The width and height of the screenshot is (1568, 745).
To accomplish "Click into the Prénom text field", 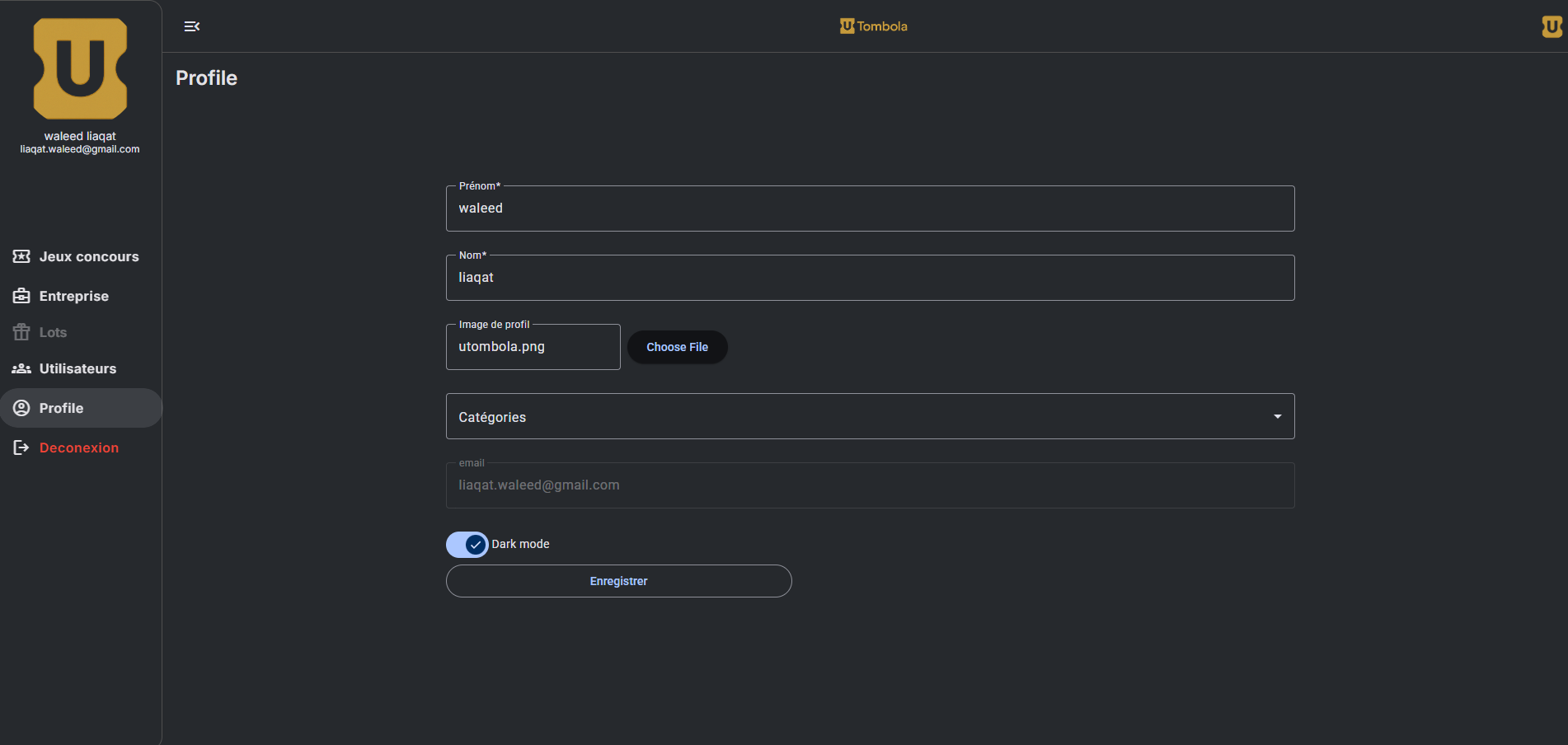I will [870, 209].
